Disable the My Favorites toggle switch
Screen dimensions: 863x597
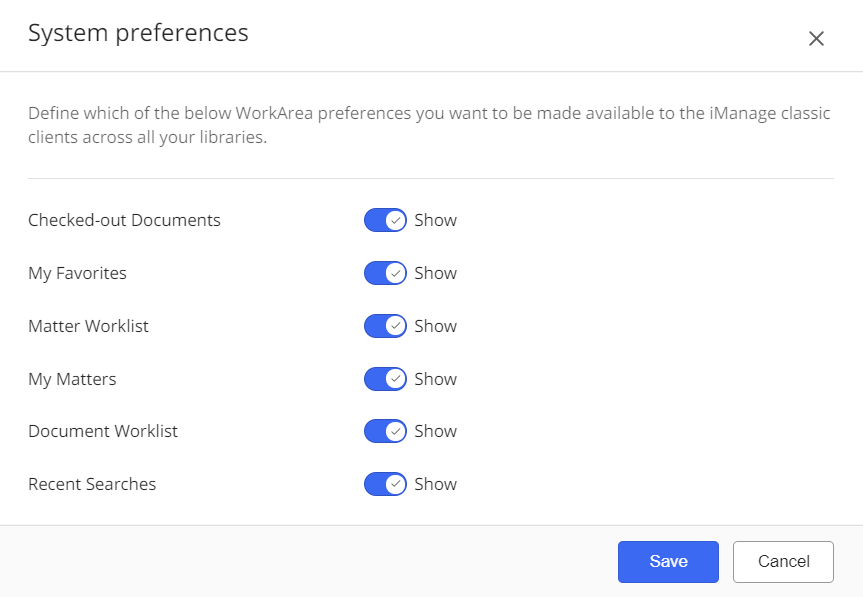(385, 273)
